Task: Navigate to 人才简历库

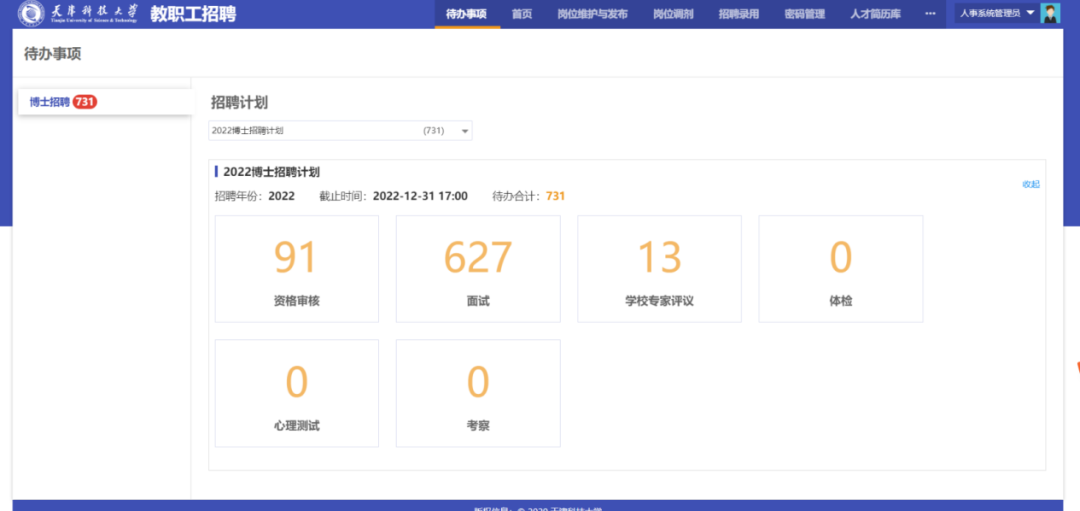Action: coord(875,14)
